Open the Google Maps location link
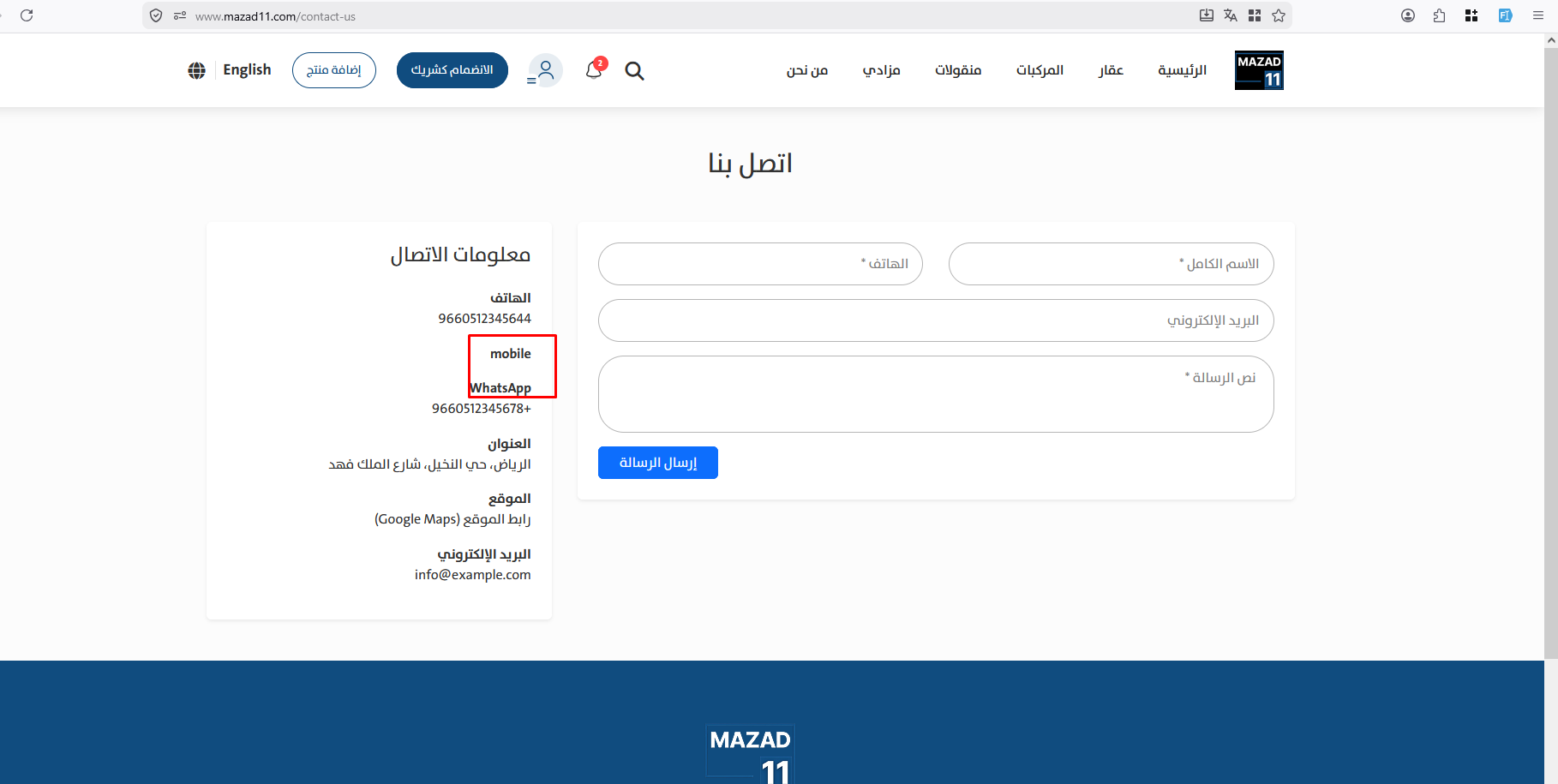Viewport: 1558px width, 784px height. pos(452,519)
